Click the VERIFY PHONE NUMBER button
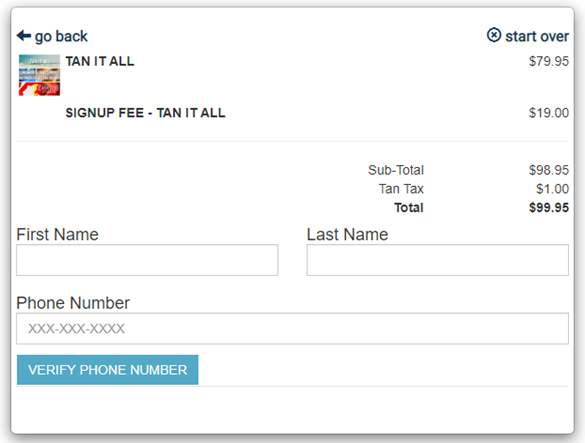Viewport: 585px width, 443px height. pos(107,370)
